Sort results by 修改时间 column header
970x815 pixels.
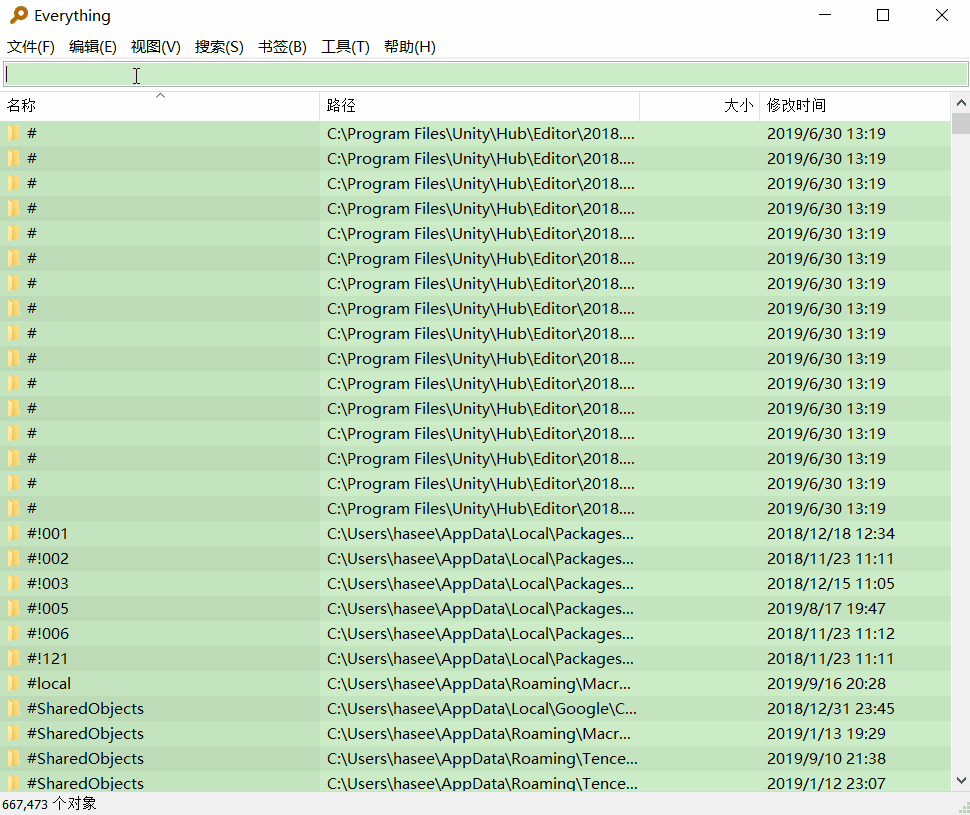coord(855,106)
